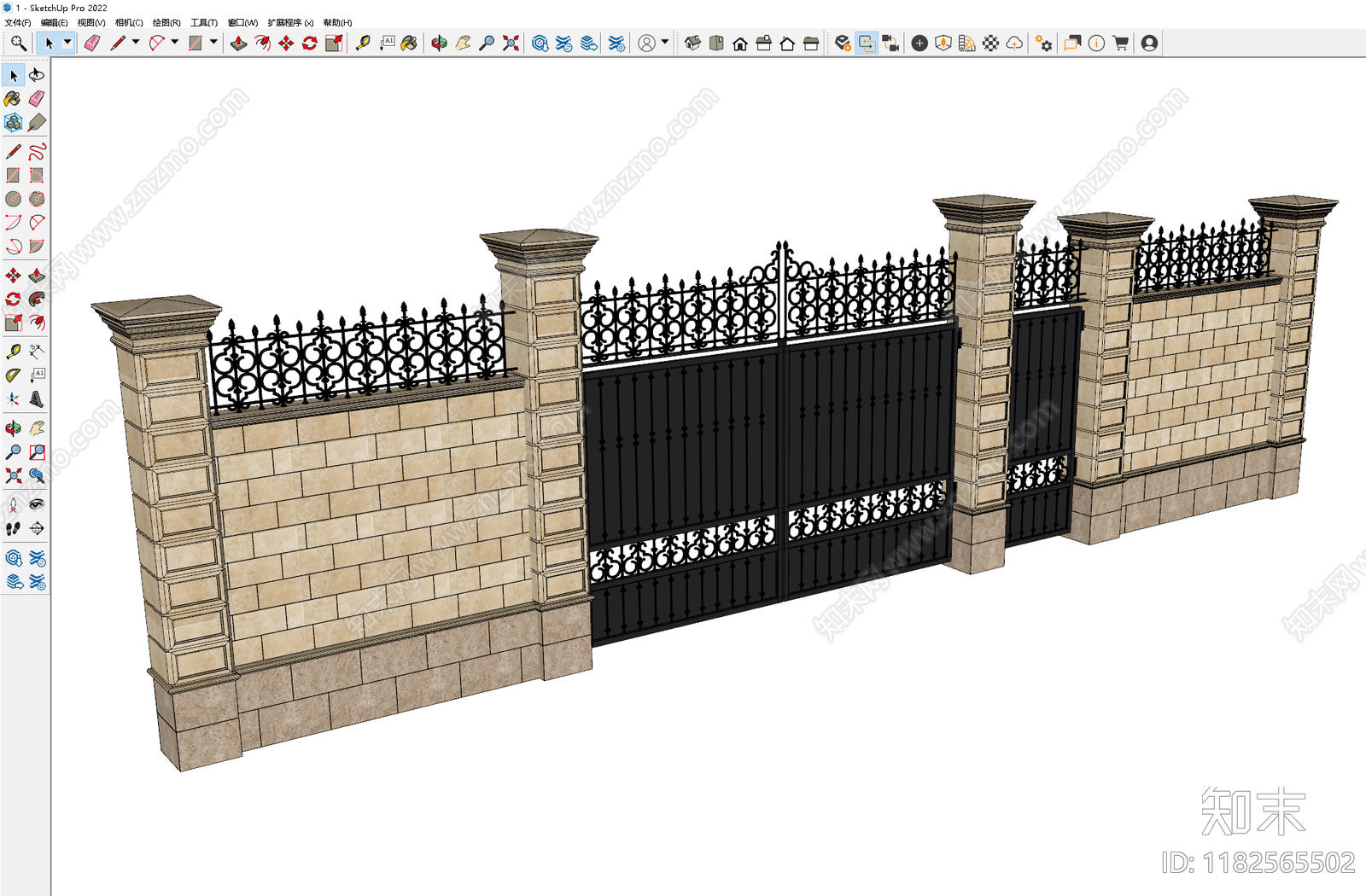Select Polygon tool in left panel
1366x896 pixels.
coord(37,199)
